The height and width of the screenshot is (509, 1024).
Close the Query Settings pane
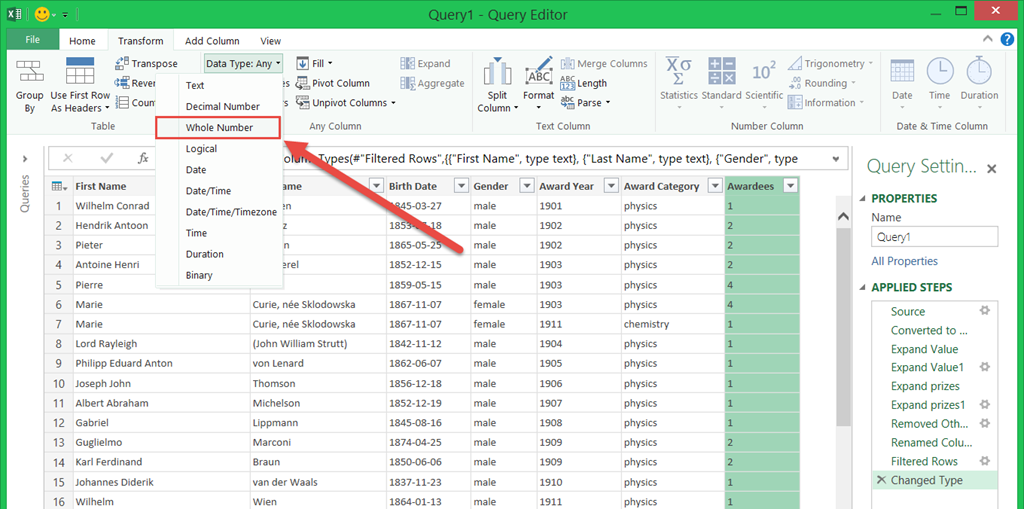(x=991, y=169)
